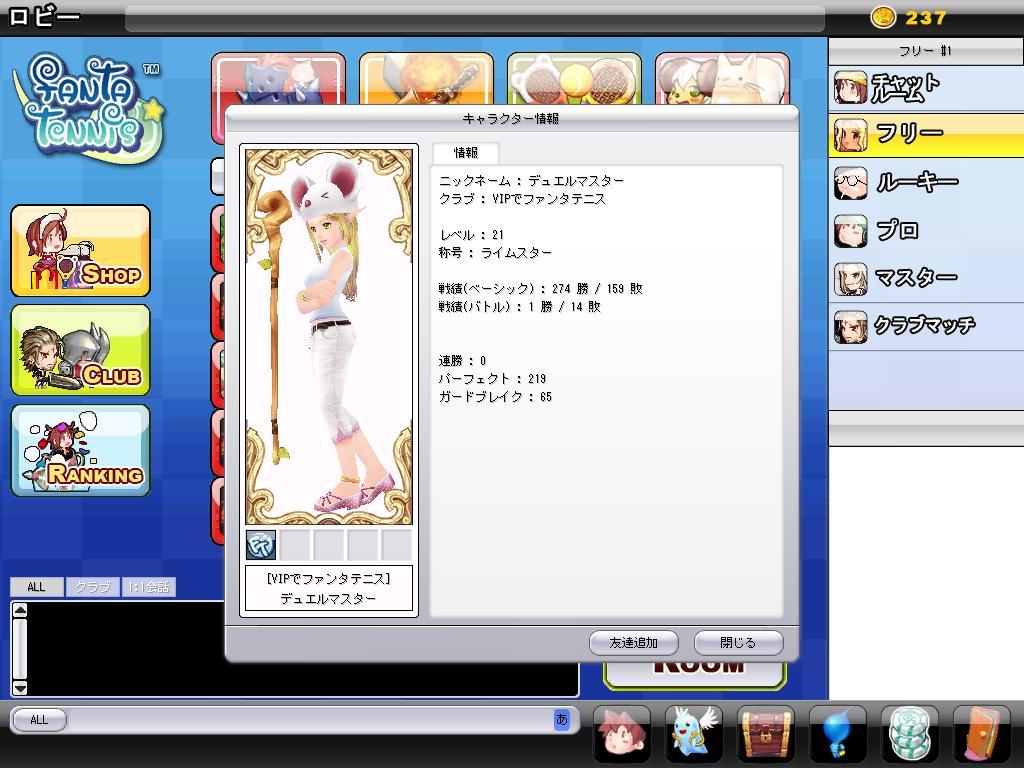Click the red-haired character face icon

pyautogui.click(x=622, y=733)
